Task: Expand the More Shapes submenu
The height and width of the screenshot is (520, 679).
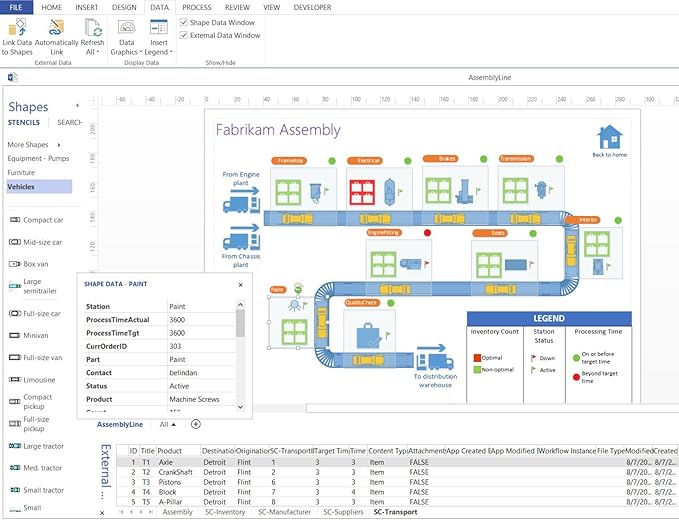Action: [59, 145]
